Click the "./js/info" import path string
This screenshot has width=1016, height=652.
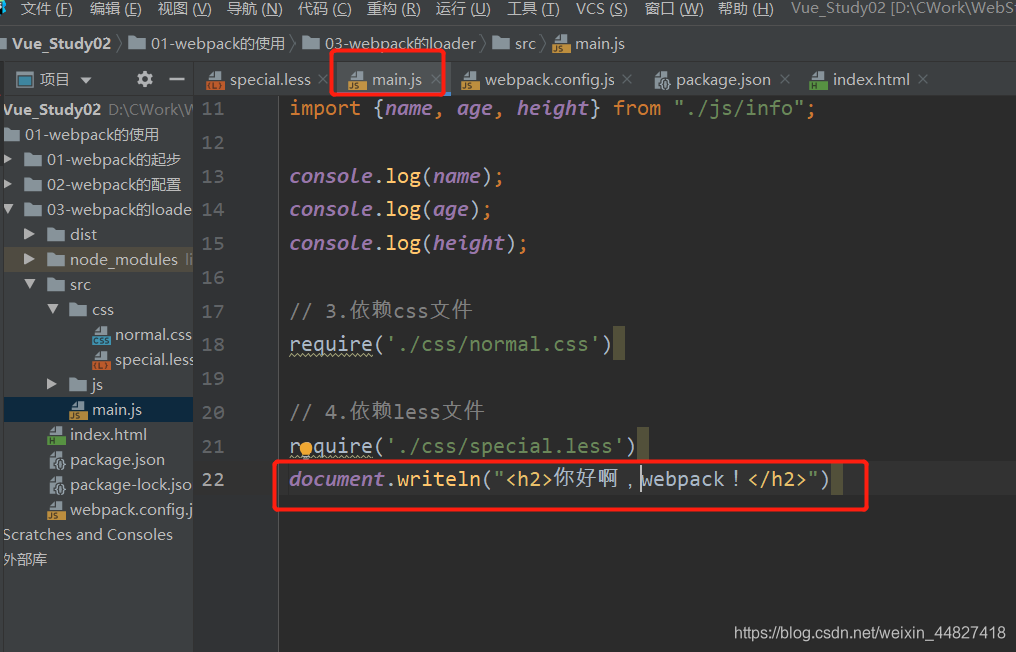click(x=739, y=108)
